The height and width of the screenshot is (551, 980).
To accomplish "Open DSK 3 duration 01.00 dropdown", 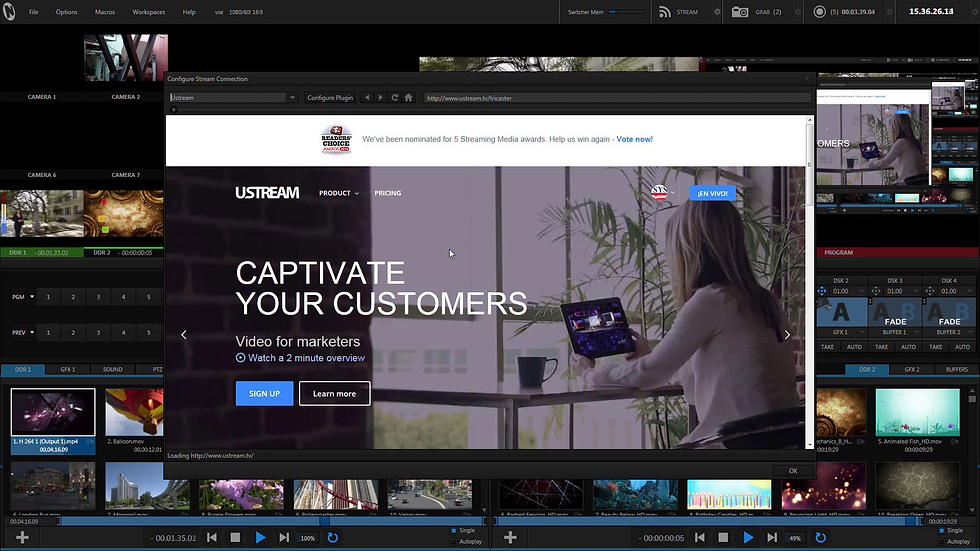I will tap(915, 291).
